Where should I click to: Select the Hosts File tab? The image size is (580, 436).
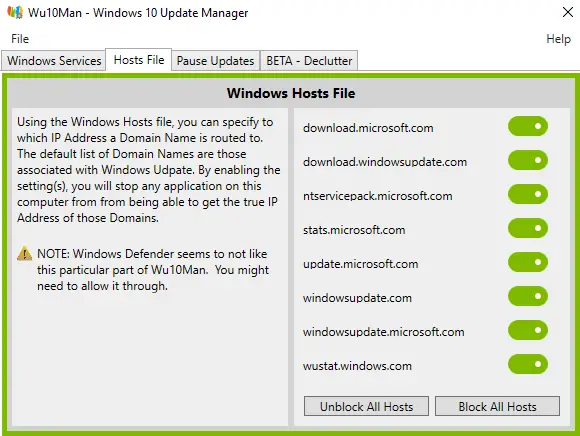[139, 60]
